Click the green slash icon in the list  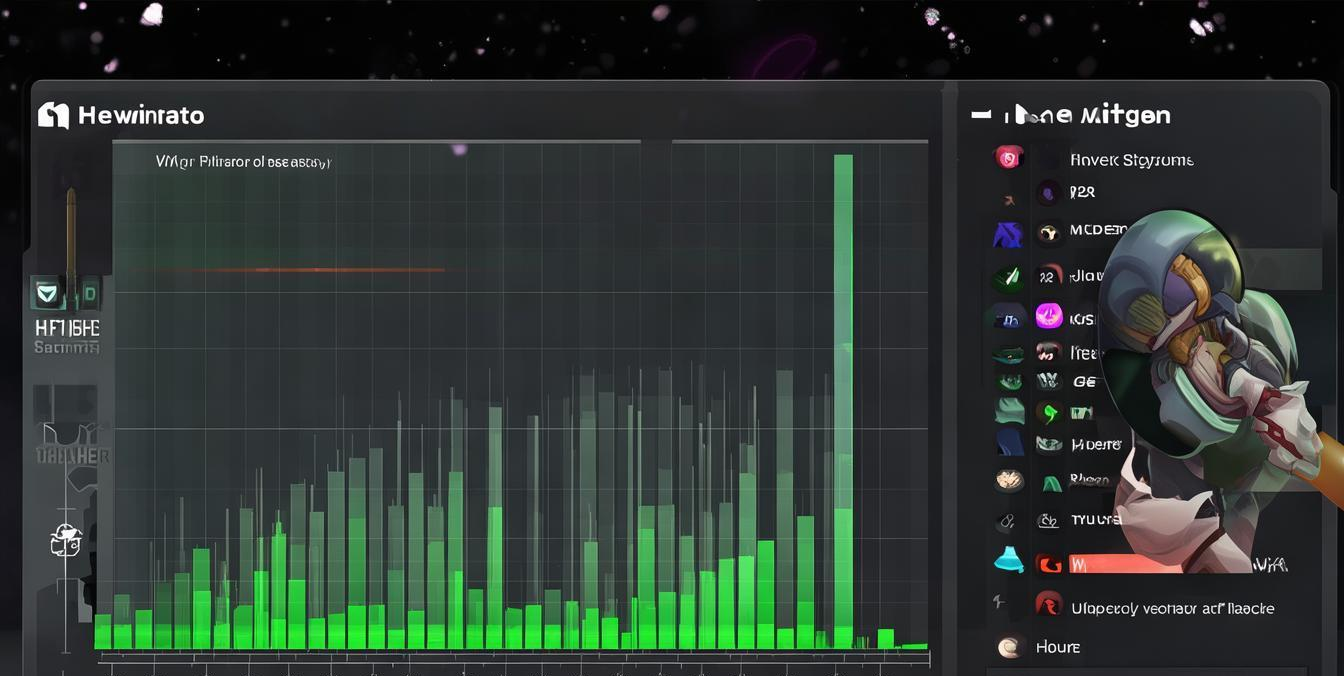pos(1008,277)
